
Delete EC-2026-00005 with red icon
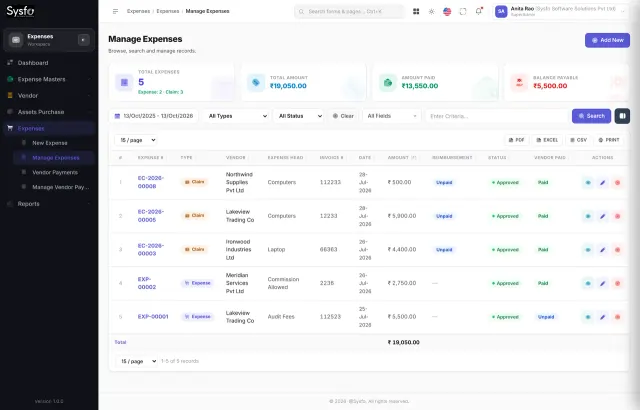click(x=618, y=216)
